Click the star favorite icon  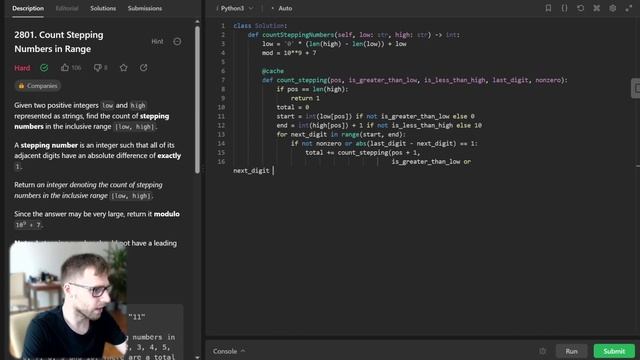click(124, 68)
